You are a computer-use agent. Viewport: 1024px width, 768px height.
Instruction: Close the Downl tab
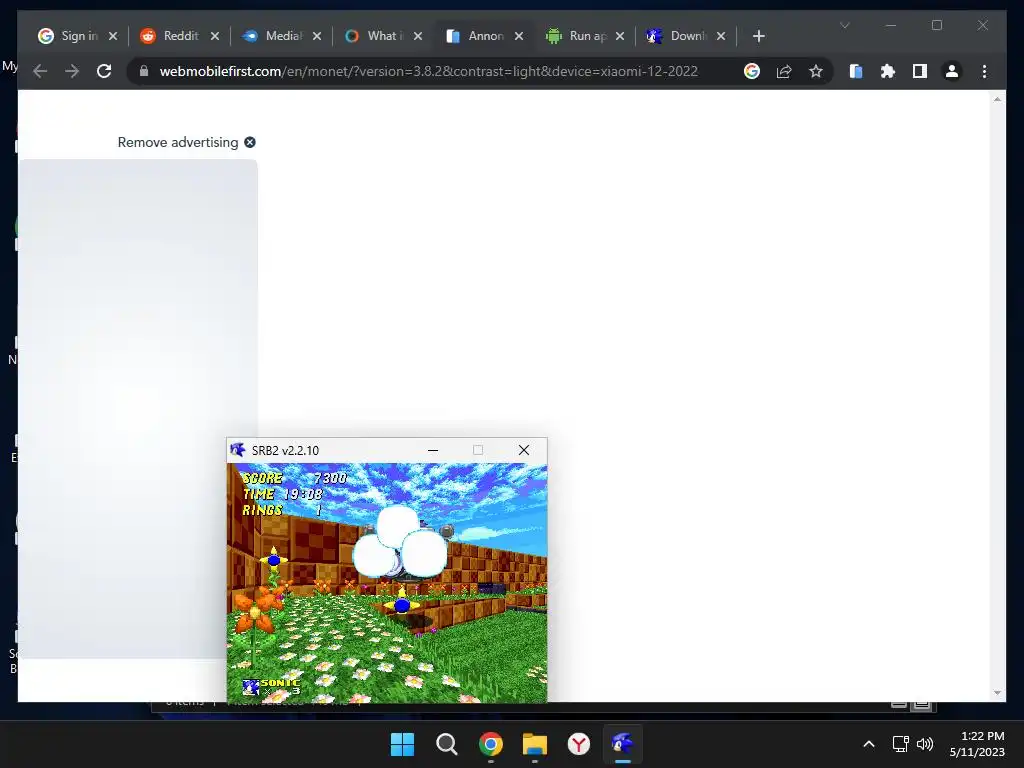[721, 36]
